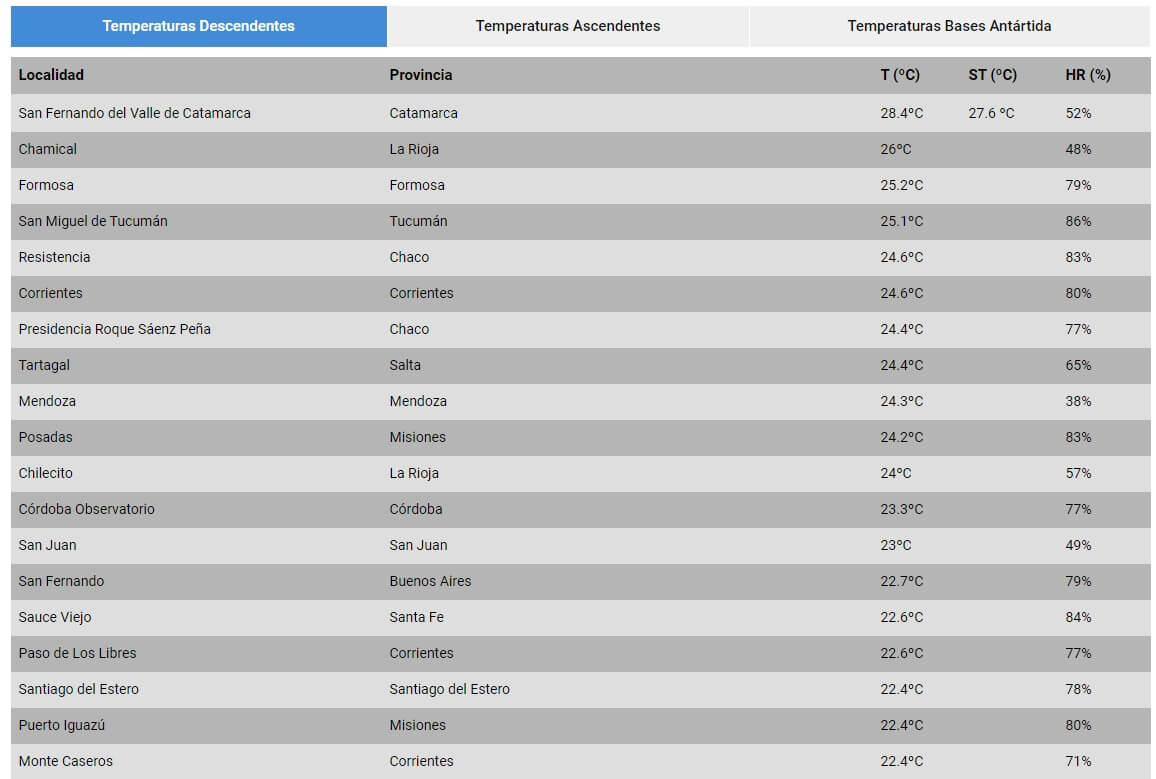Click the Monte Caseros locality cell
The height and width of the screenshot is (779, 1156).
[x=65, y=761]
